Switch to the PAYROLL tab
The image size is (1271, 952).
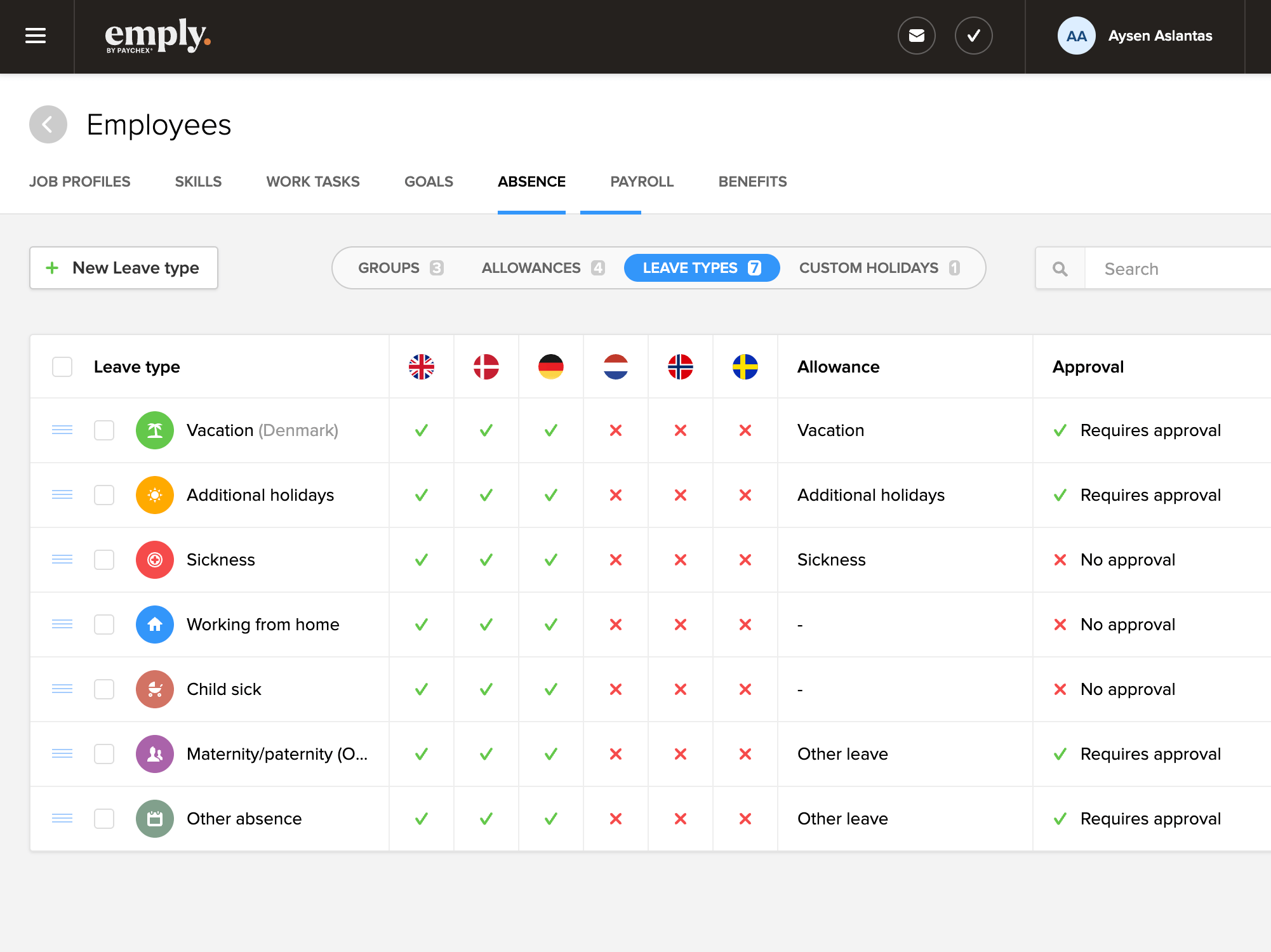coord(642,182)
